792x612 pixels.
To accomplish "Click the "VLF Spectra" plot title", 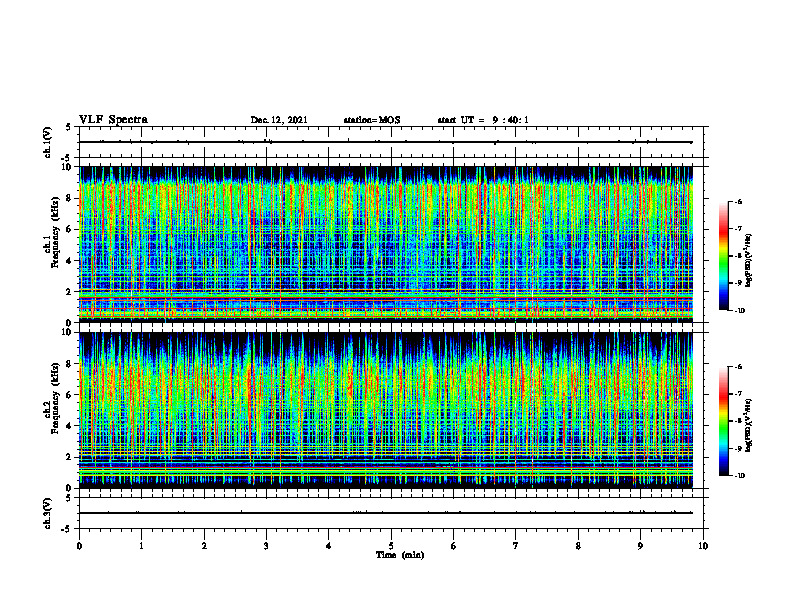I will (113, 120).
